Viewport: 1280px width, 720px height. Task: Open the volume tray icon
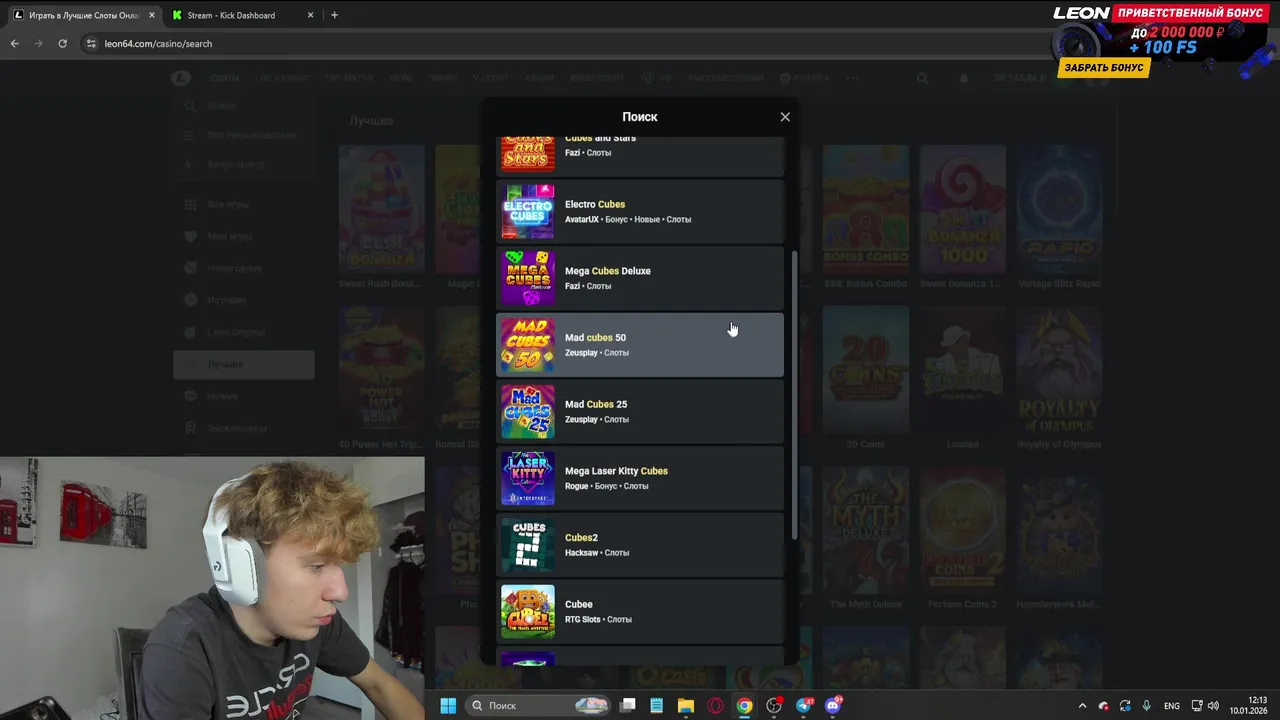[1213, 706]
